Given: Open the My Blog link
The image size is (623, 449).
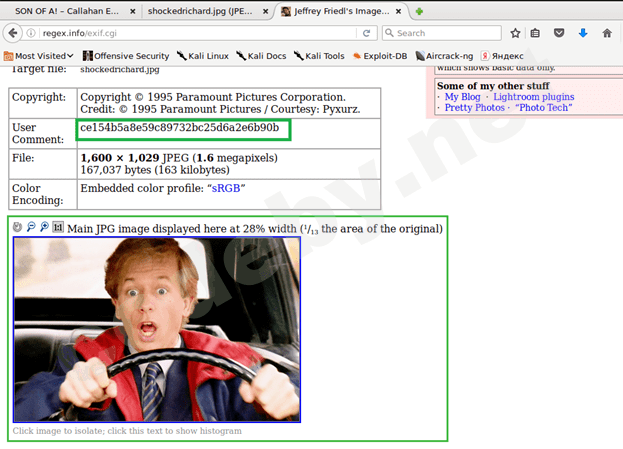Looking at the screenshot, I should [x=462, y=97].
